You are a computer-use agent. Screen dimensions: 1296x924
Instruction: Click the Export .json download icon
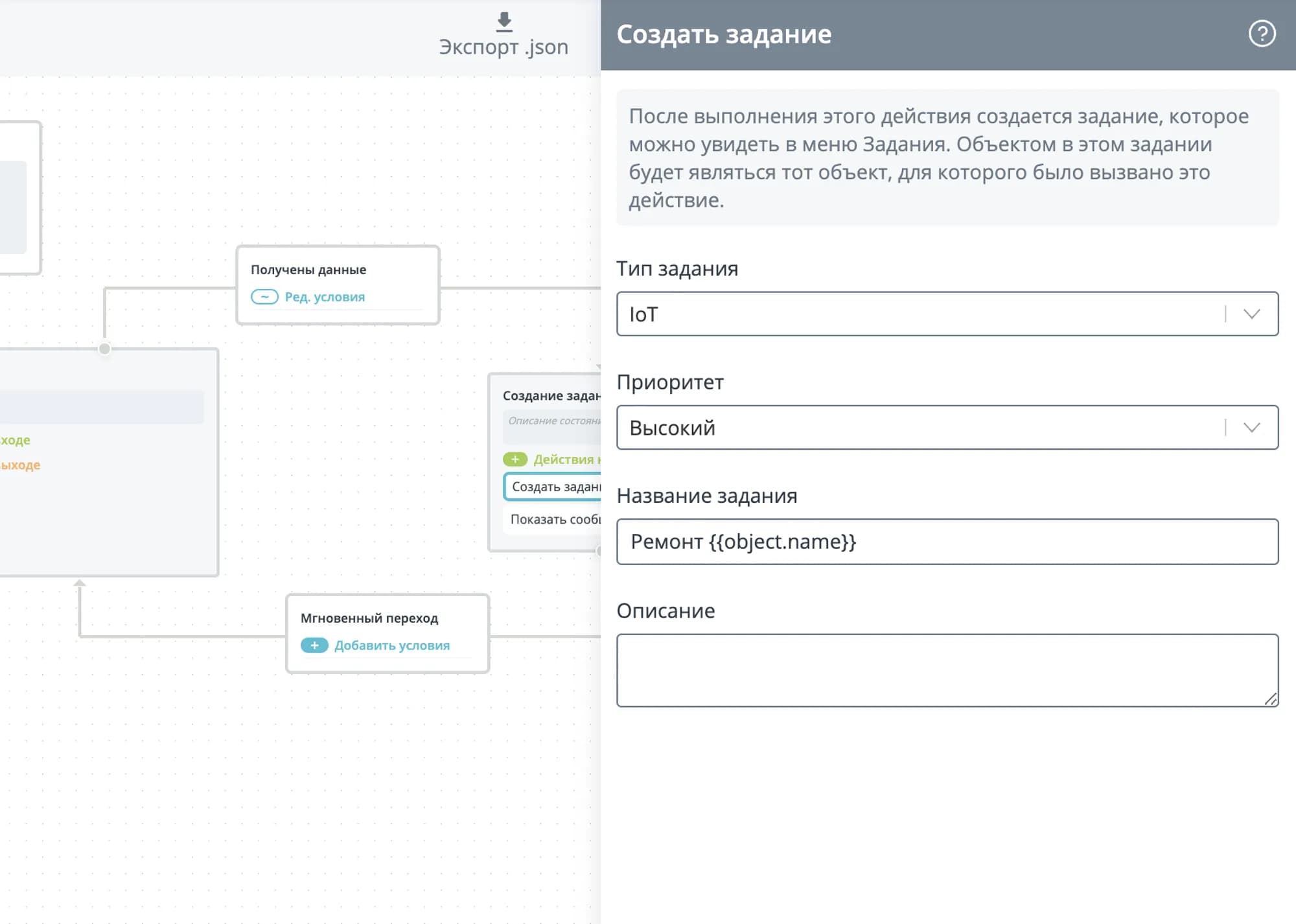(x=504, y=22)
